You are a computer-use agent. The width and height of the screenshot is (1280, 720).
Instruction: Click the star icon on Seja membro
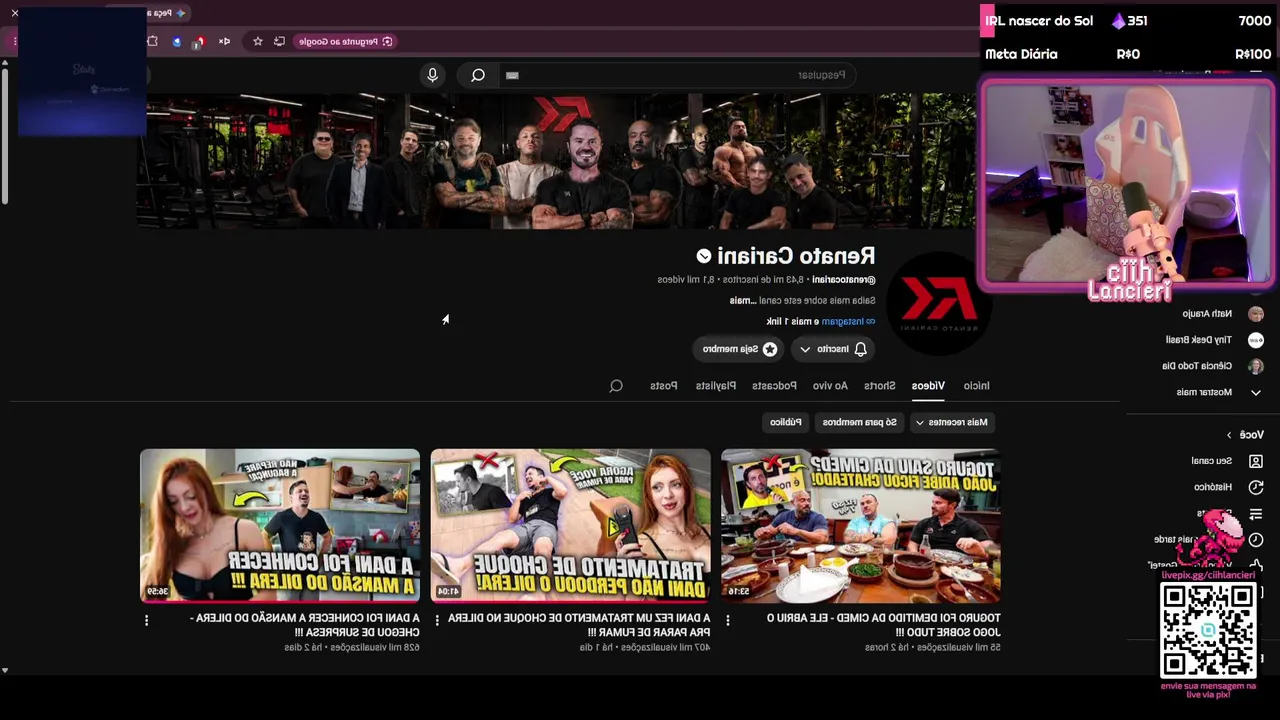click(770, 349)
